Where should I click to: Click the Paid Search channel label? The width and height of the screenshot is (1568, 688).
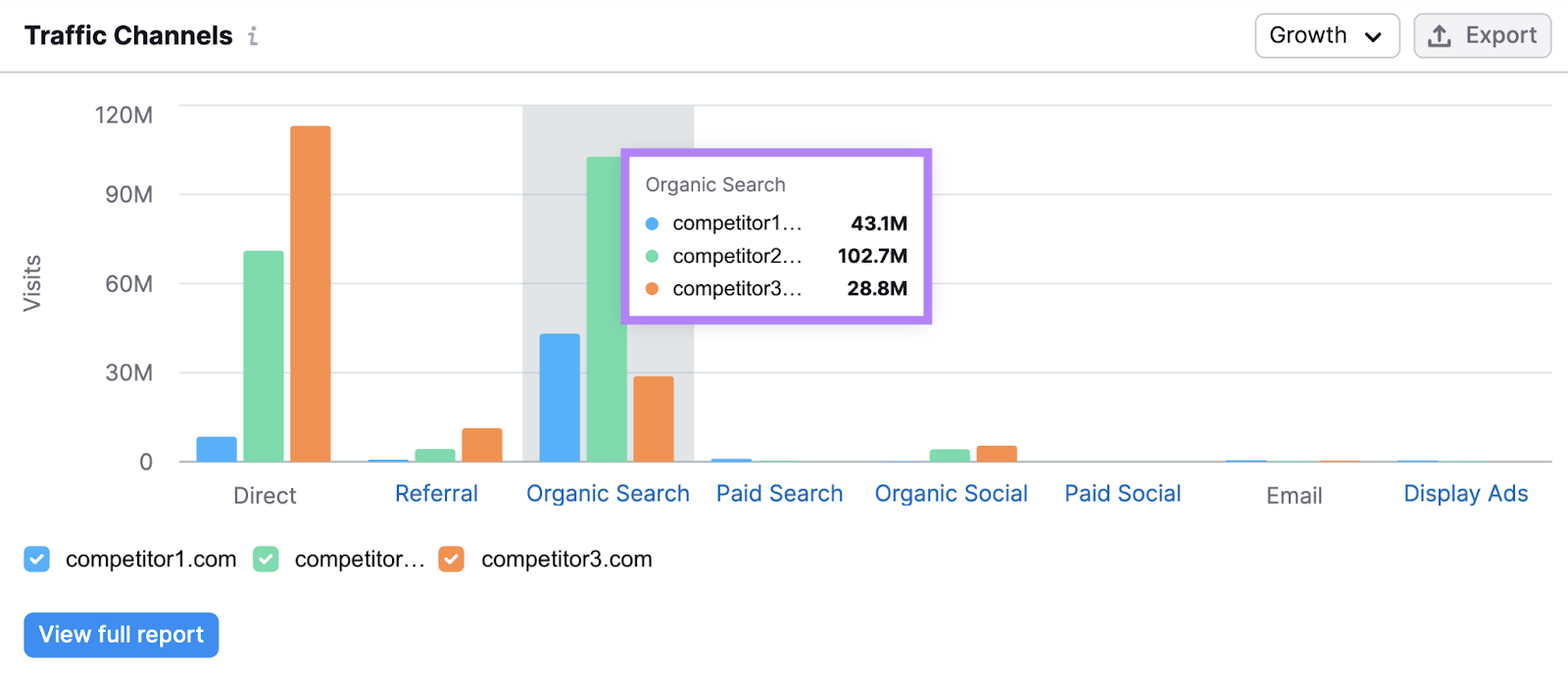point(778,493)
